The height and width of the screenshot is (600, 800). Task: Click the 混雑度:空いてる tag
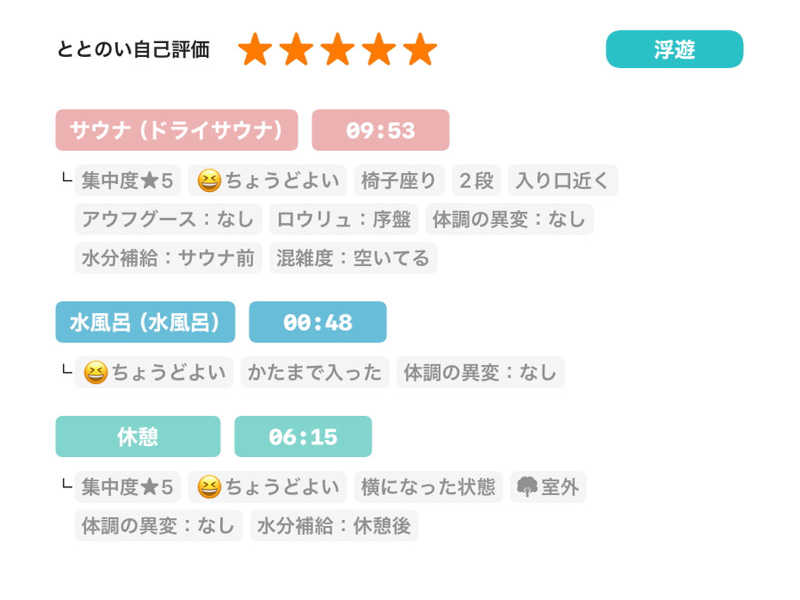[x=352, y=258]
